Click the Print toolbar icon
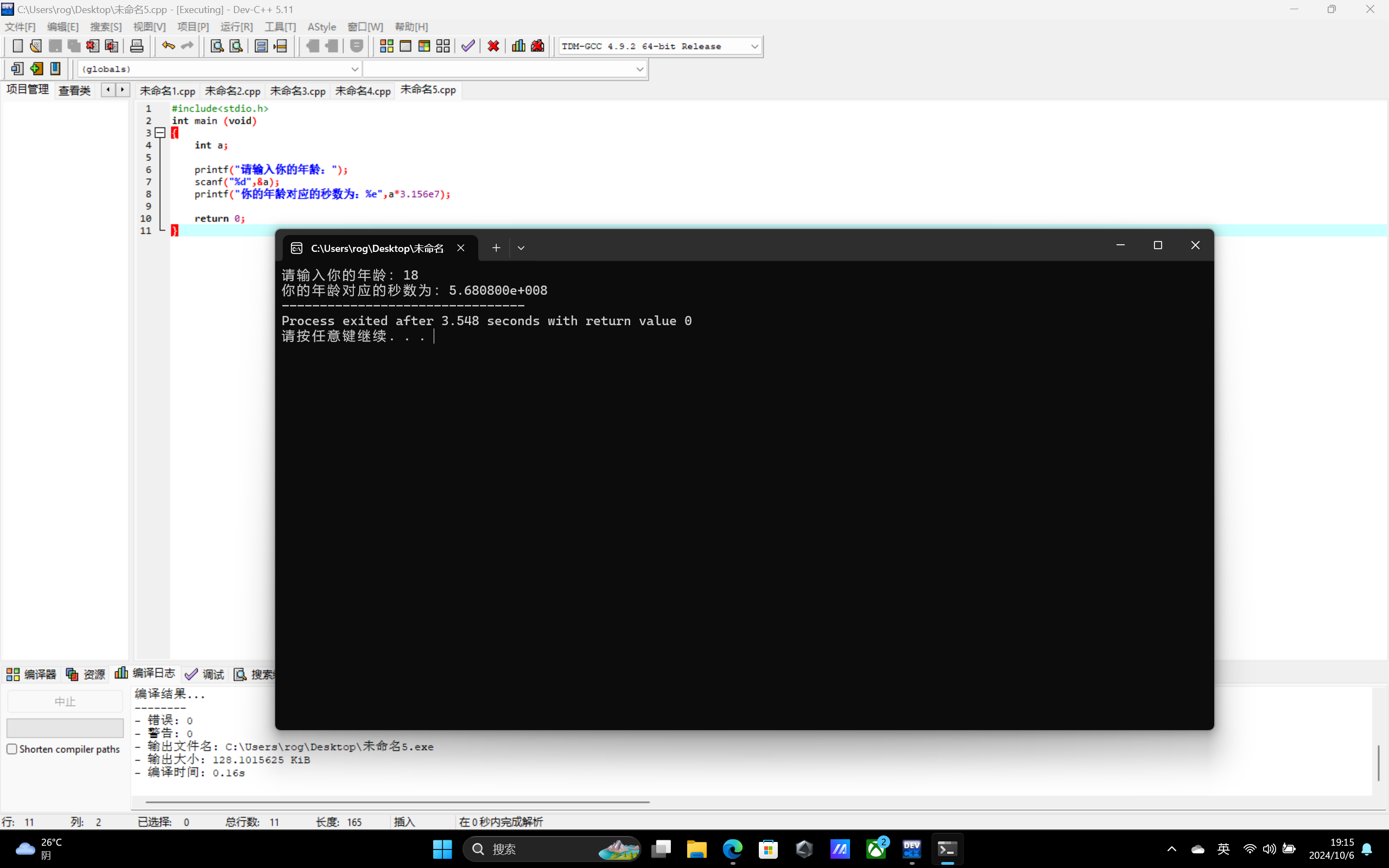This screenshot has height=868, width=1389. click(x=137, y=46)
